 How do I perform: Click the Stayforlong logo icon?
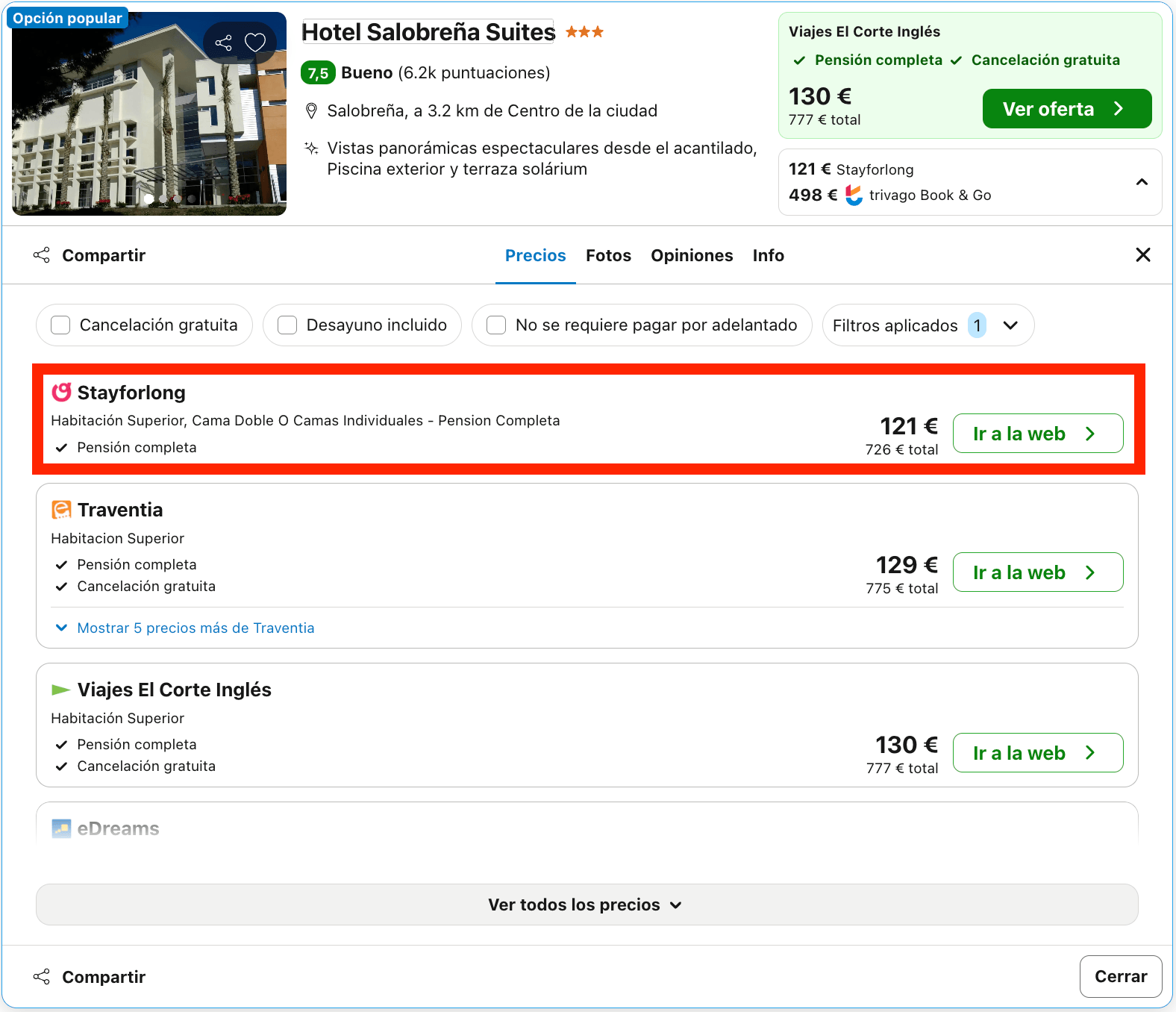(x=61, y=392)
